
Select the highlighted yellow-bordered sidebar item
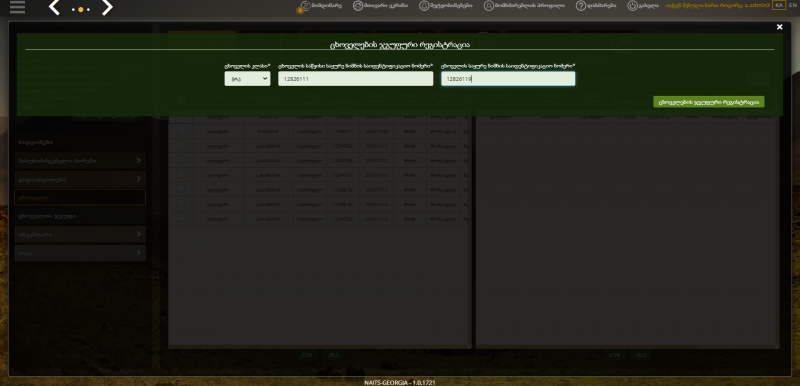click(x=80, y=197)
